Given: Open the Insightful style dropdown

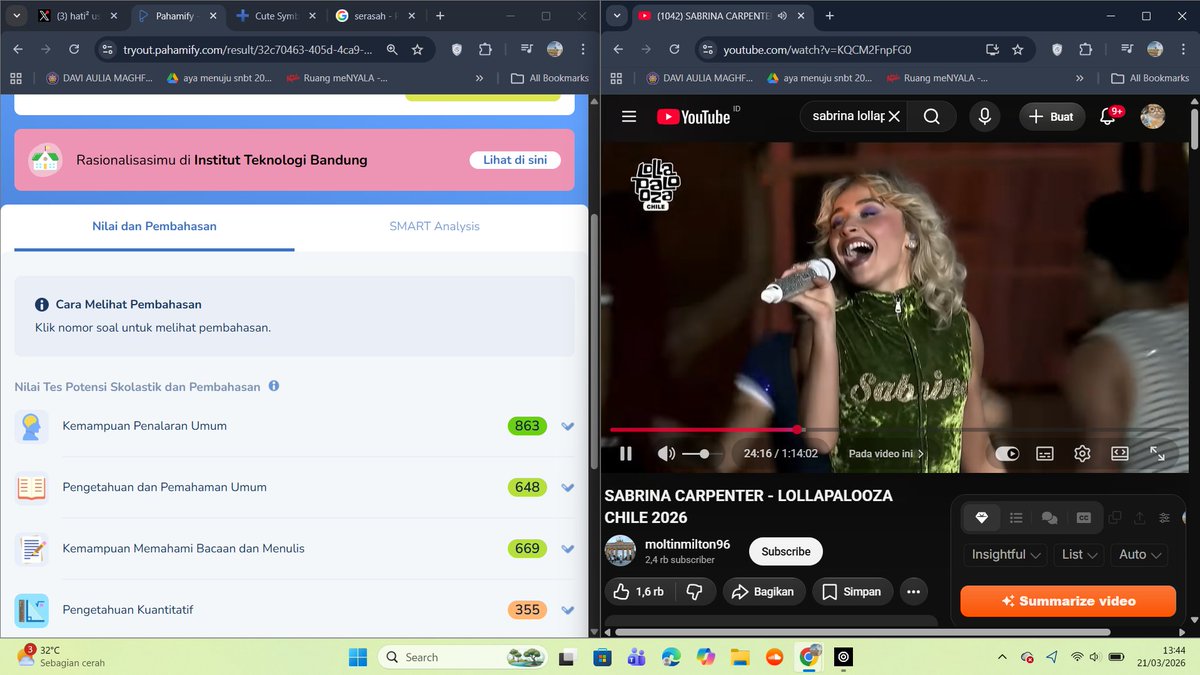Looking at the screenshot, I should [1007, 554].
